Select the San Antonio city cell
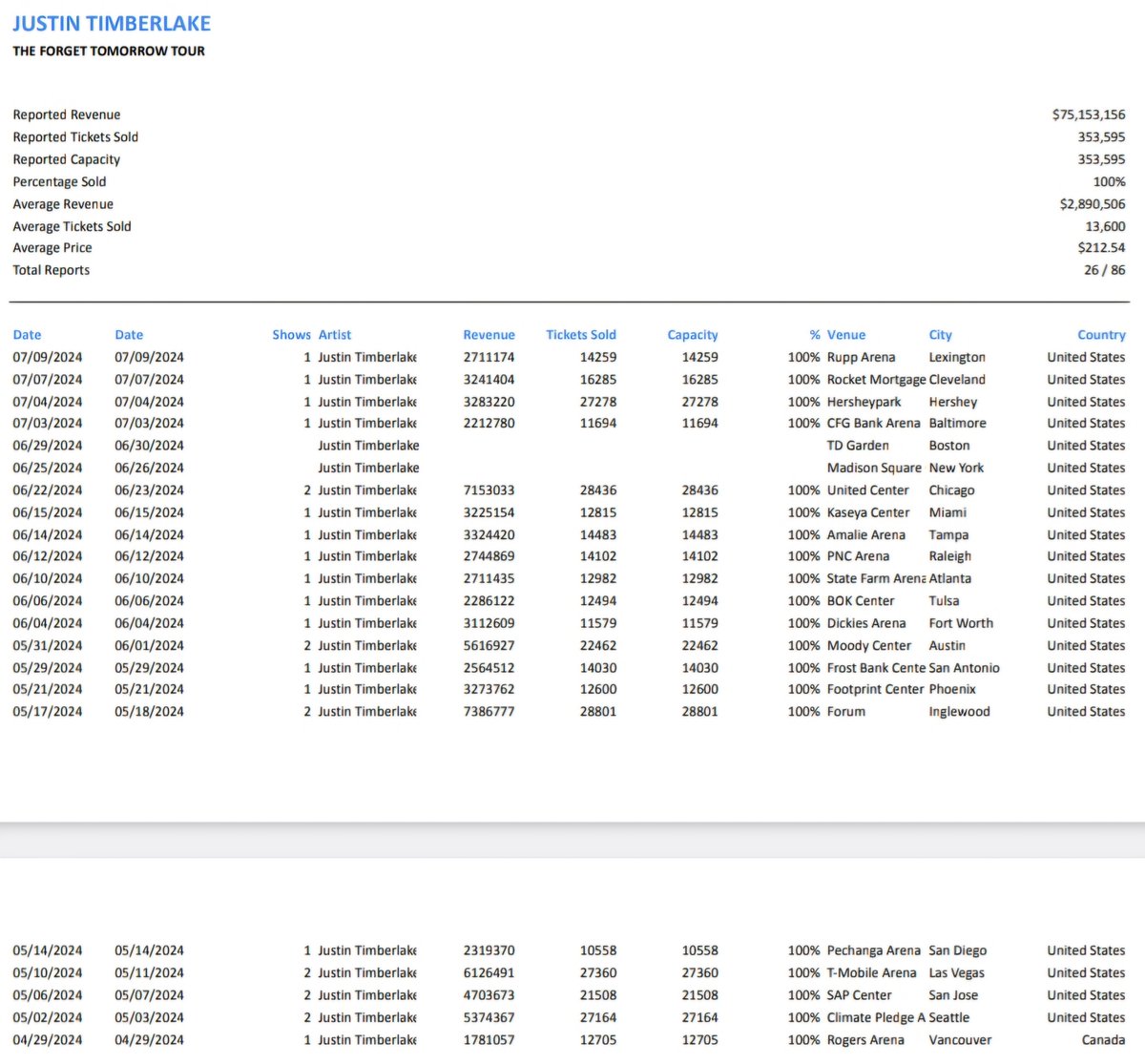Image resolution: width=1145 pixels, height=1064 pixels. [x=964, y=668]
